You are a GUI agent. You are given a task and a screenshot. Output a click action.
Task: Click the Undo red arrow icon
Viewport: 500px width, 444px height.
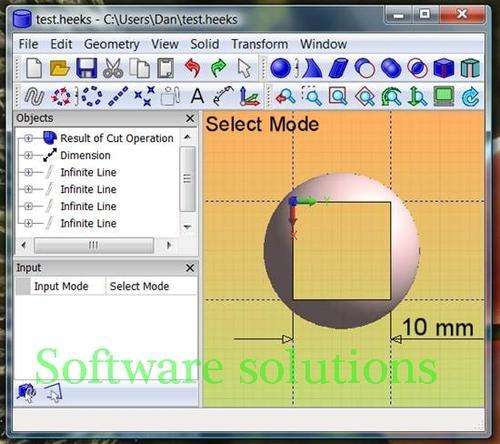(192, 68)
